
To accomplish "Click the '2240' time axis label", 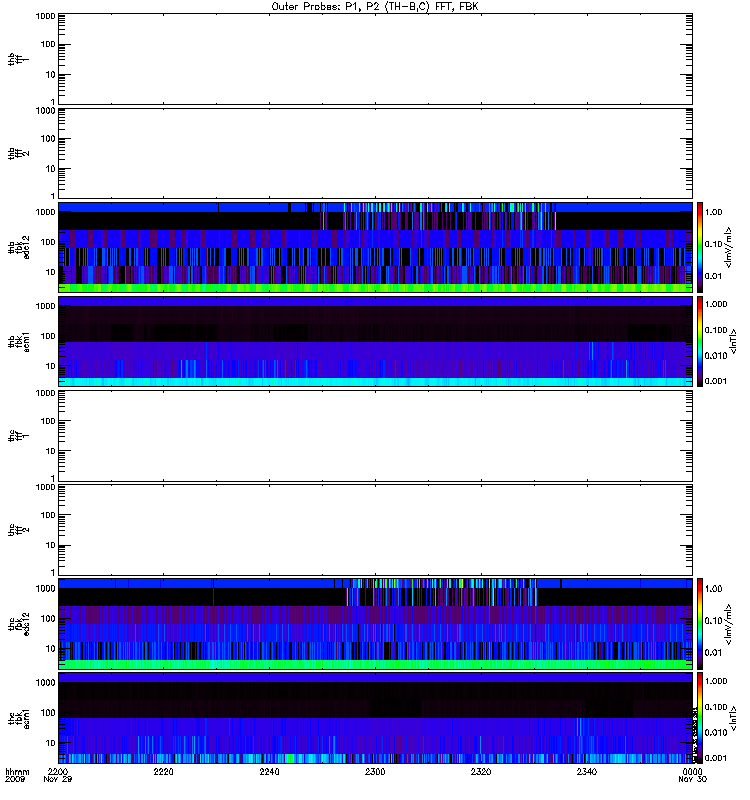I will point(269,771).
